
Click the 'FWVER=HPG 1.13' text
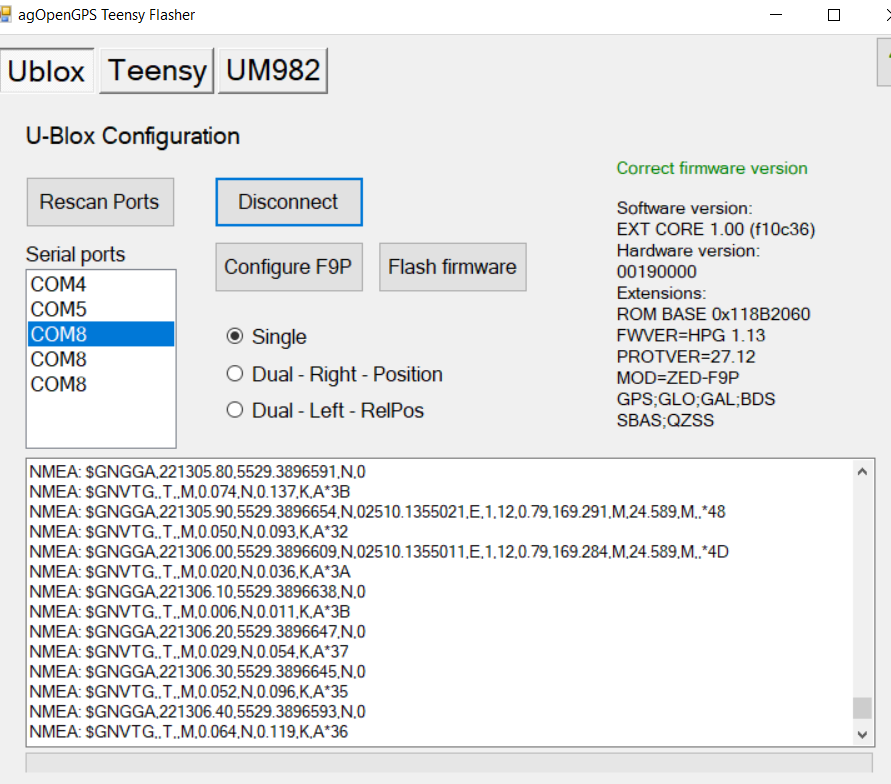[691, 335]
